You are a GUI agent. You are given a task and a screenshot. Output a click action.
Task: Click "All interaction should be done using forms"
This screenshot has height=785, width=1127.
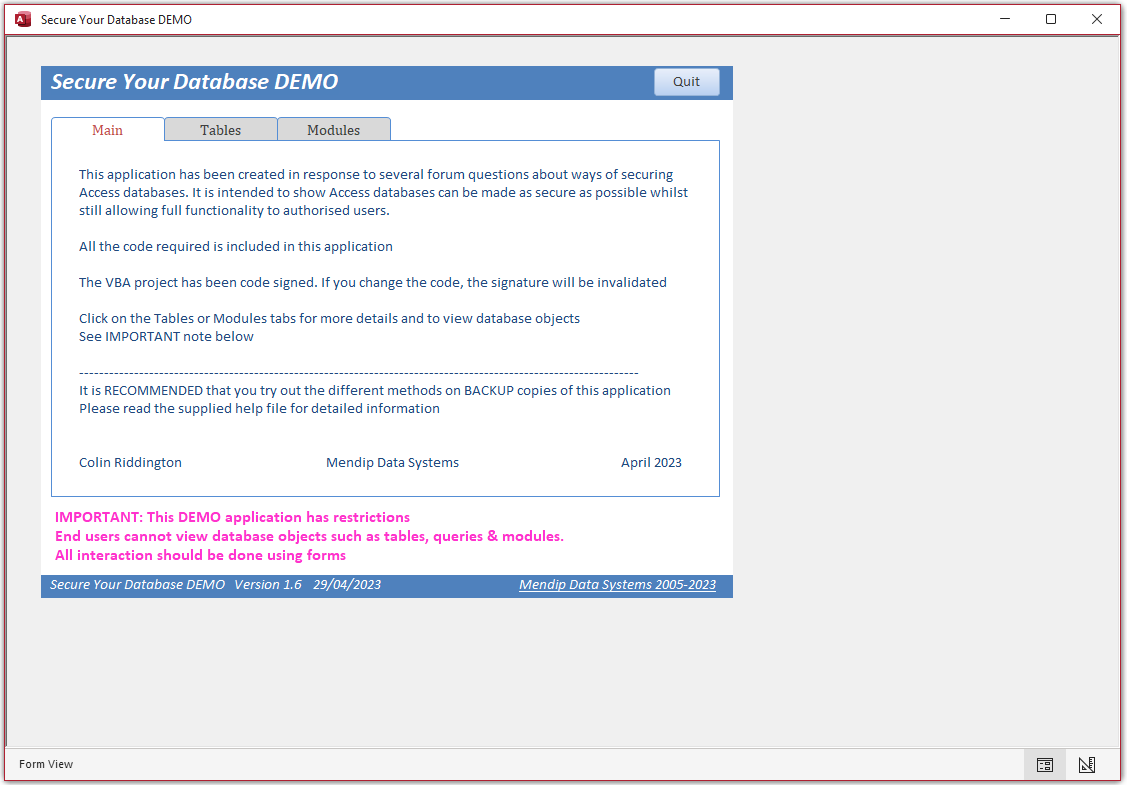(201, 555)
